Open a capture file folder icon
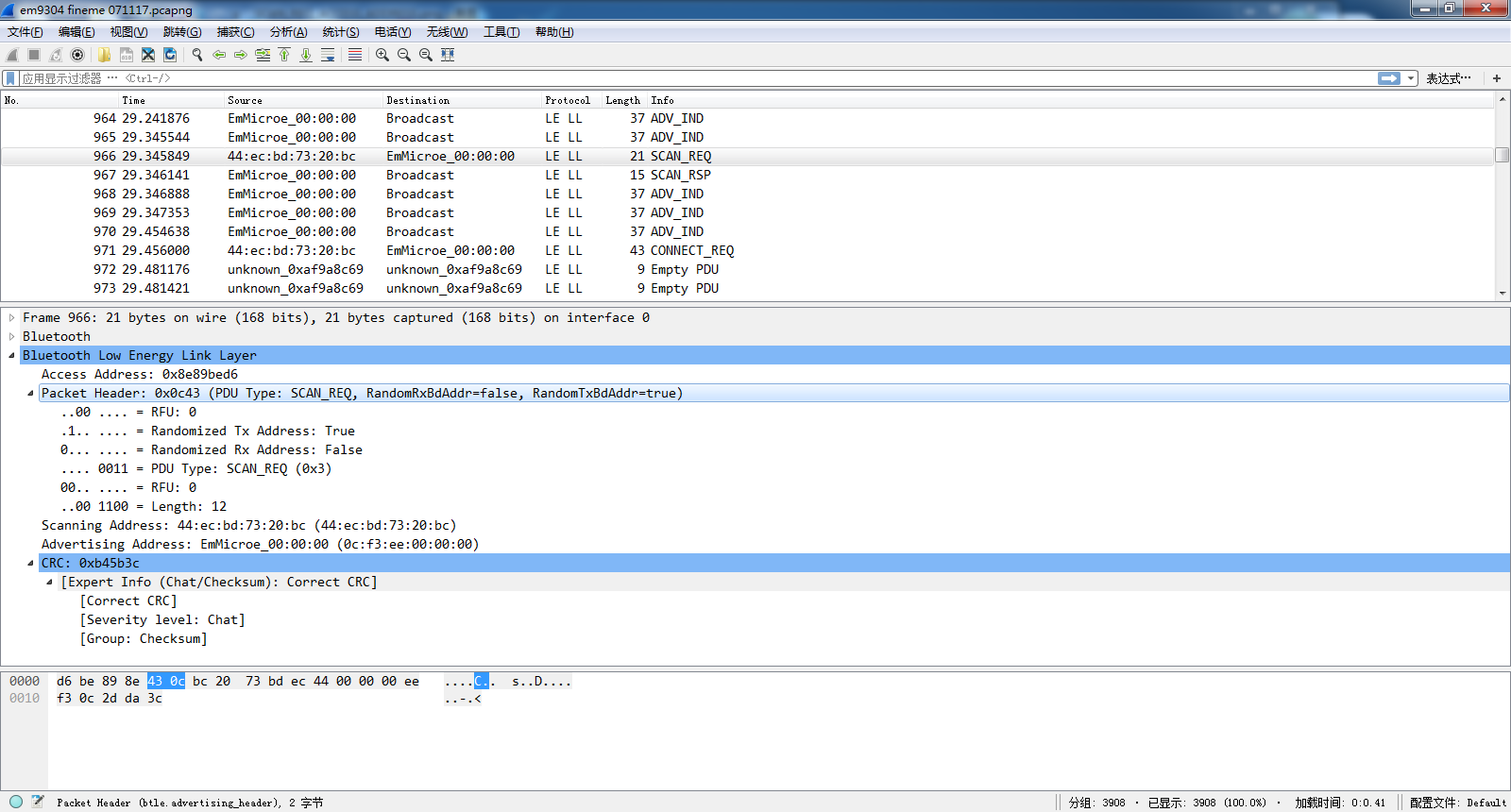The width and height of the screenshot is (1511, 812). click(104, 55)
